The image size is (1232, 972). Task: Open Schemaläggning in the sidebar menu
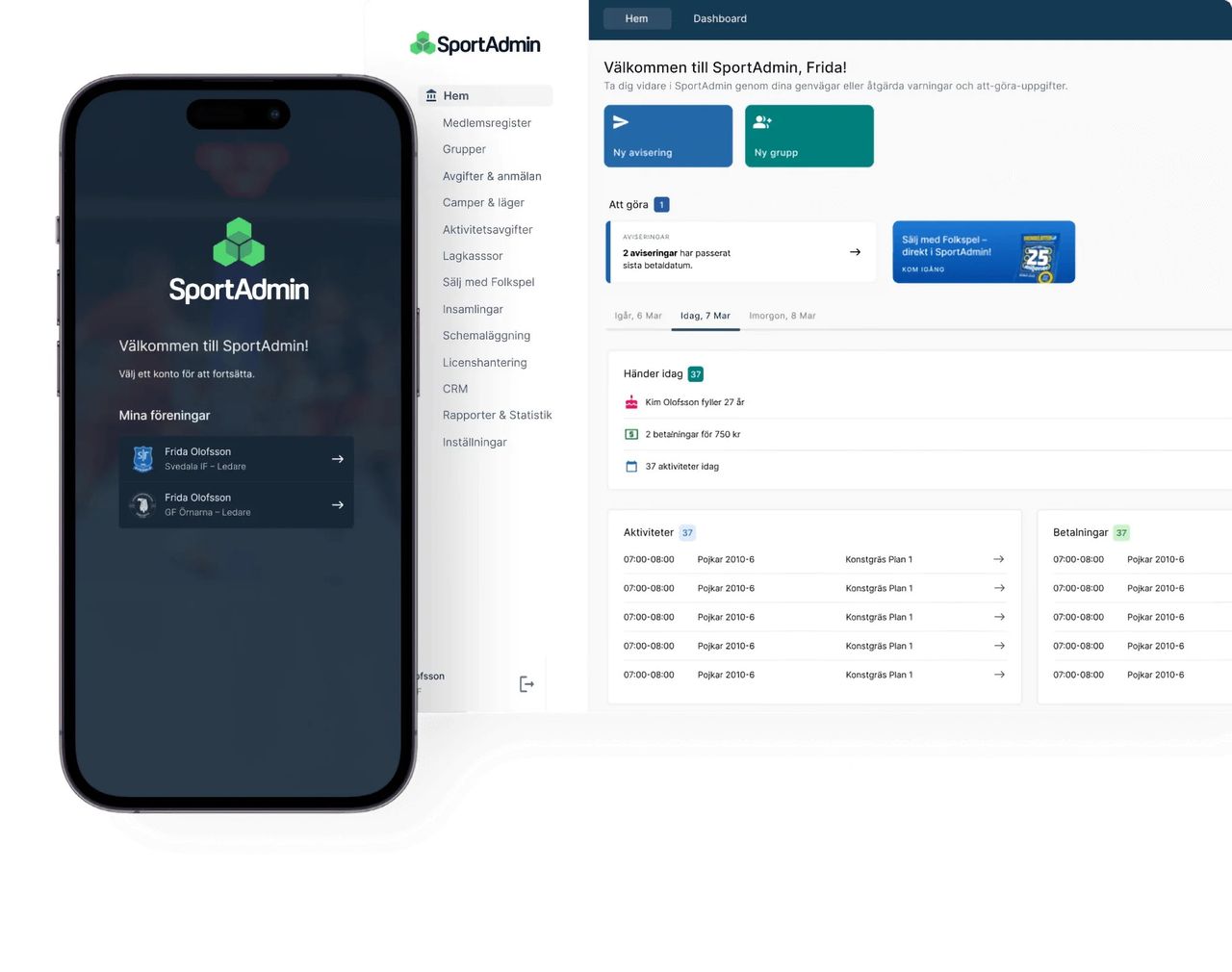pyautogui.click(x=486, y=336)
